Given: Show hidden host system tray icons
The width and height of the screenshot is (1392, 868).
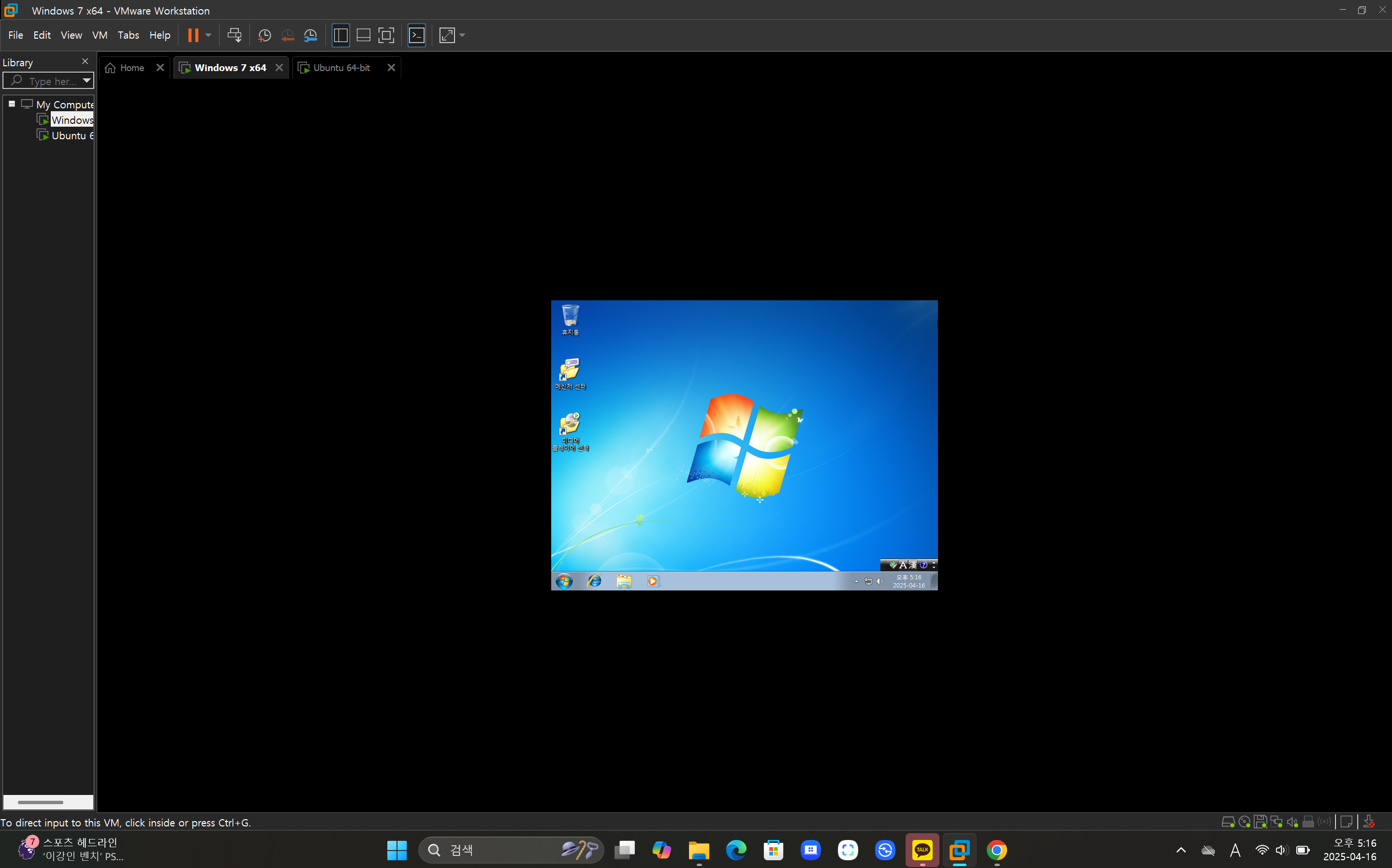Looking at the screenshot, I should coord(1181,850).
